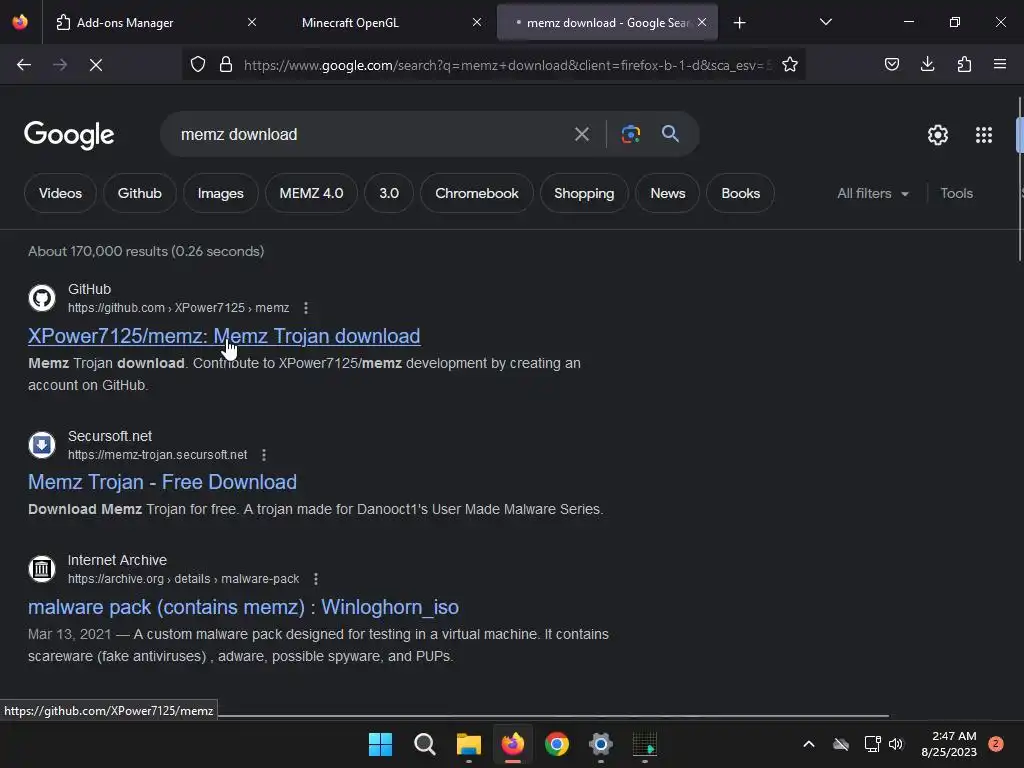Viewport: 1024px width, 768px height.
Task: Clear the Google search box
Action: pyautogui.click(x=581, y=135)
